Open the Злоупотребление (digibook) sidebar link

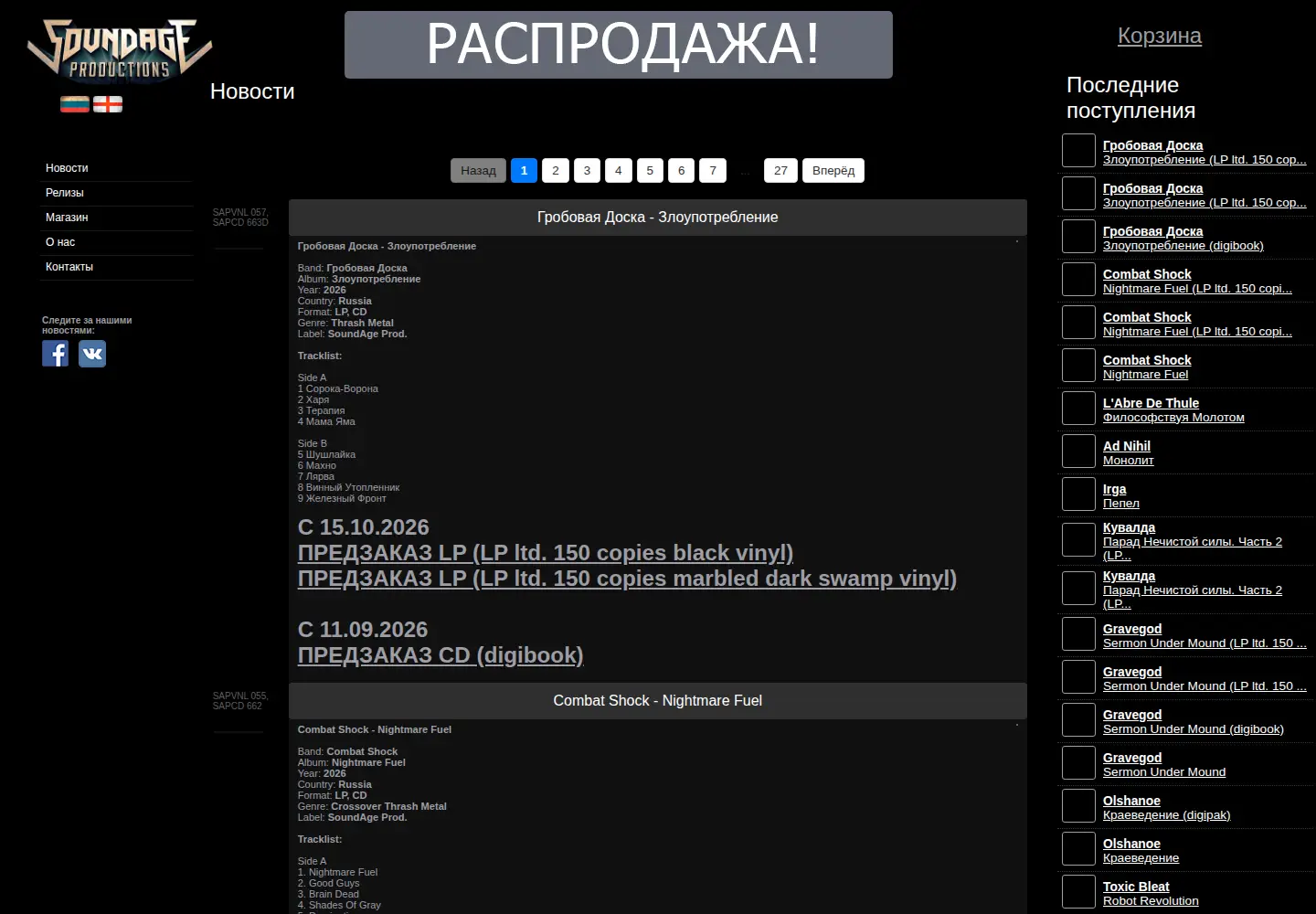pyautogui.click(x=1183, y=246)
